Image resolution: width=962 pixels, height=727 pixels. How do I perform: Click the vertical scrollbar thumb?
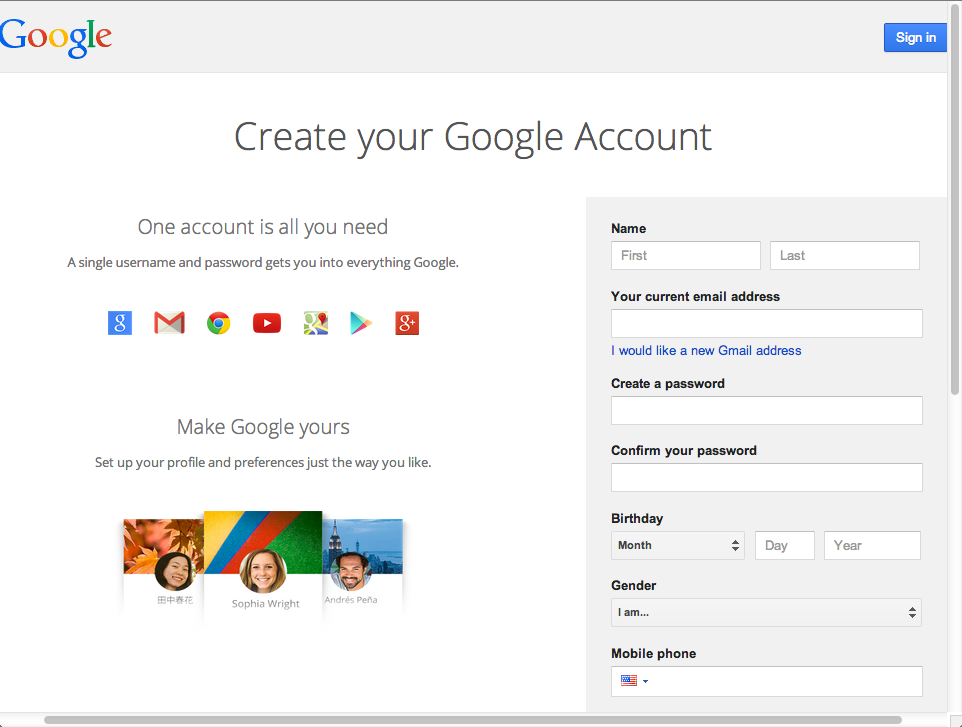(x=955, y=198)
